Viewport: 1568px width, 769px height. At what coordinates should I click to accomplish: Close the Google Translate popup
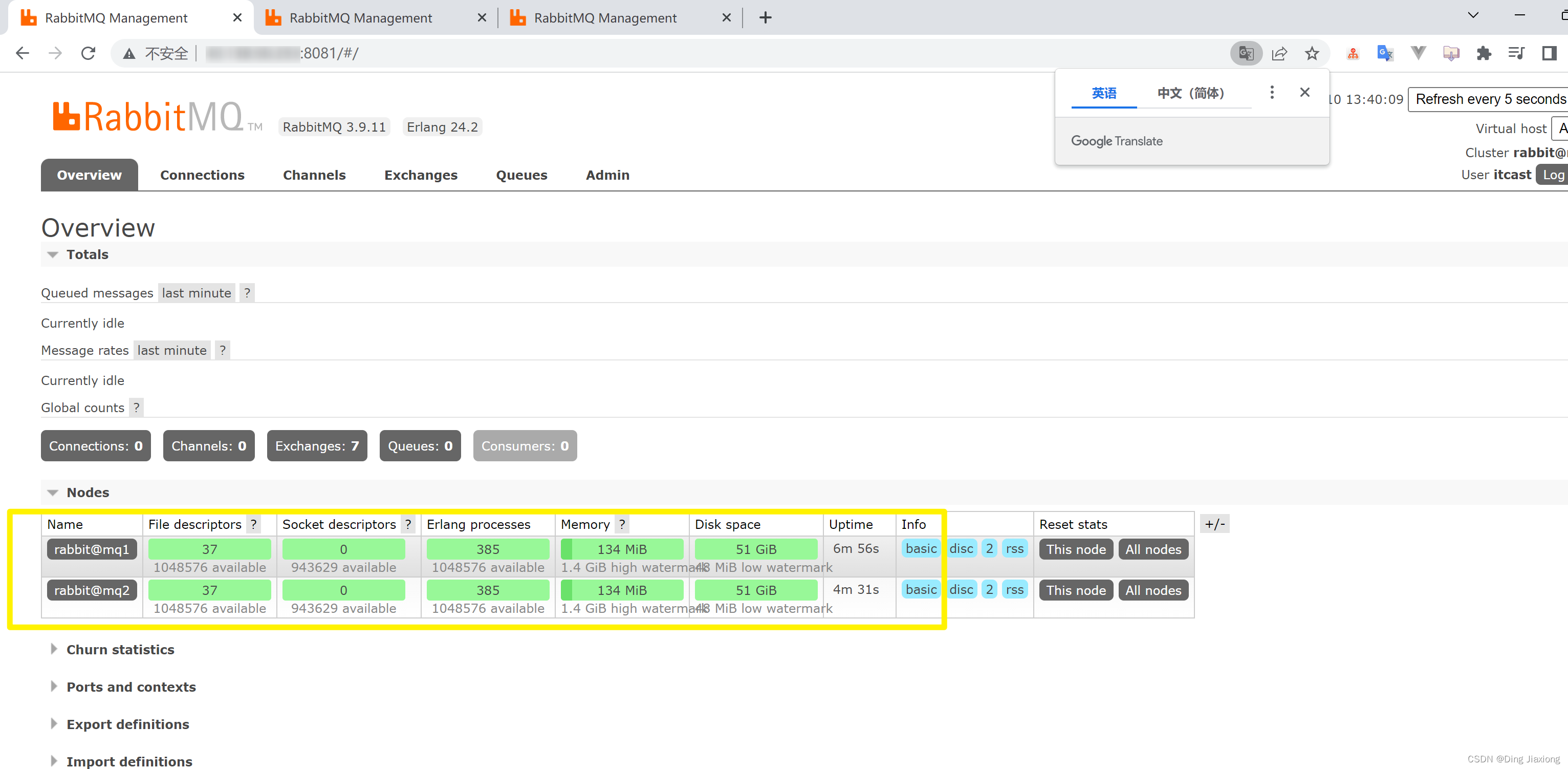coord(1304,92)
